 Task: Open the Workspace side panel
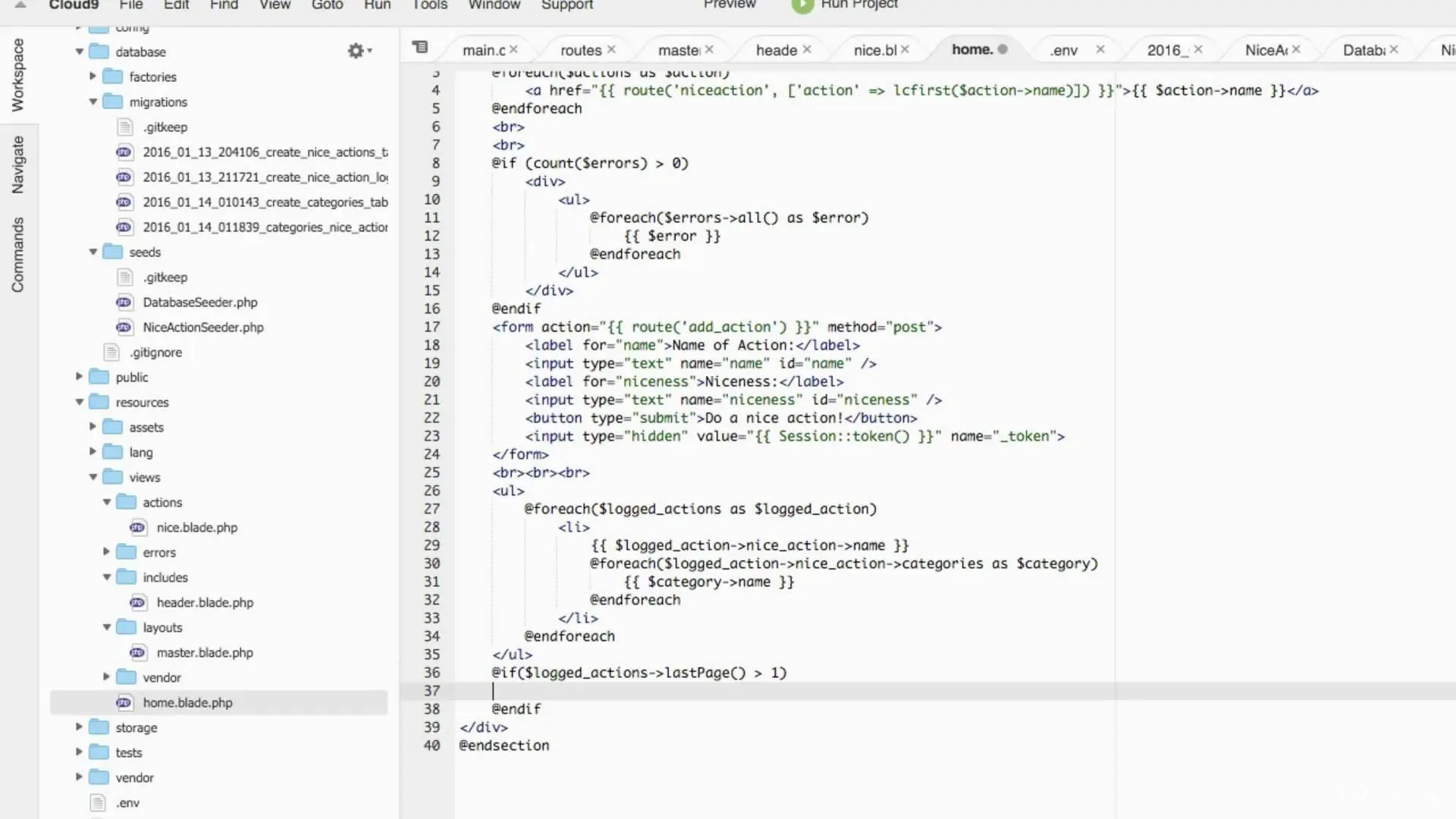pyautogui.click(x=17, y=75)
